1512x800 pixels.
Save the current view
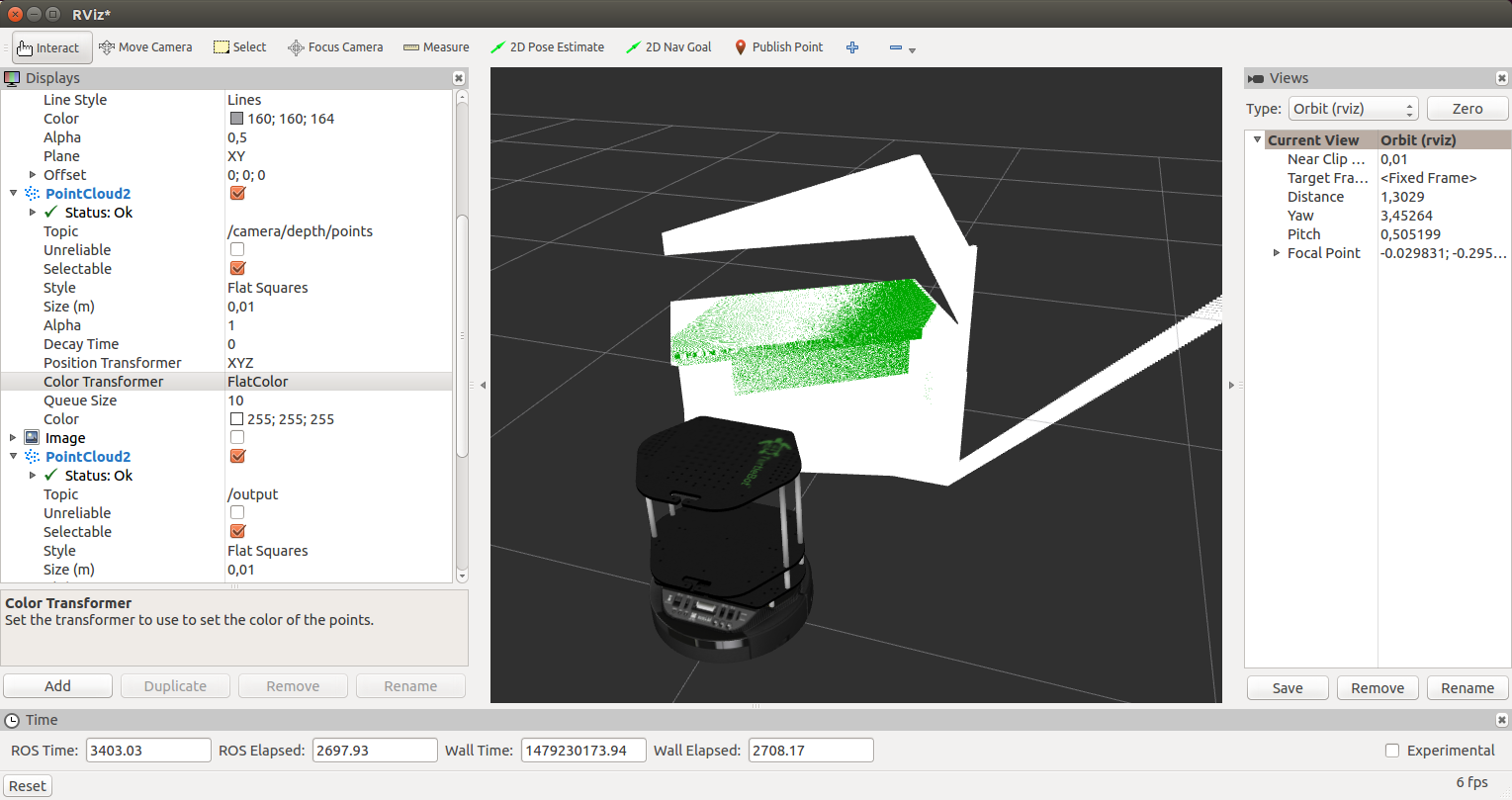(1288, 688)
